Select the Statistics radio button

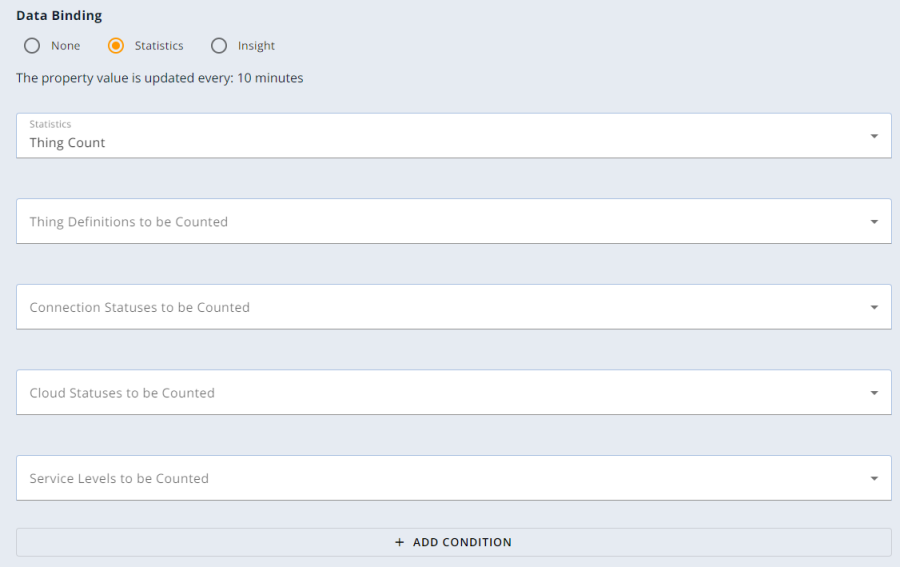pyautogui.click(x=116, y=45)
